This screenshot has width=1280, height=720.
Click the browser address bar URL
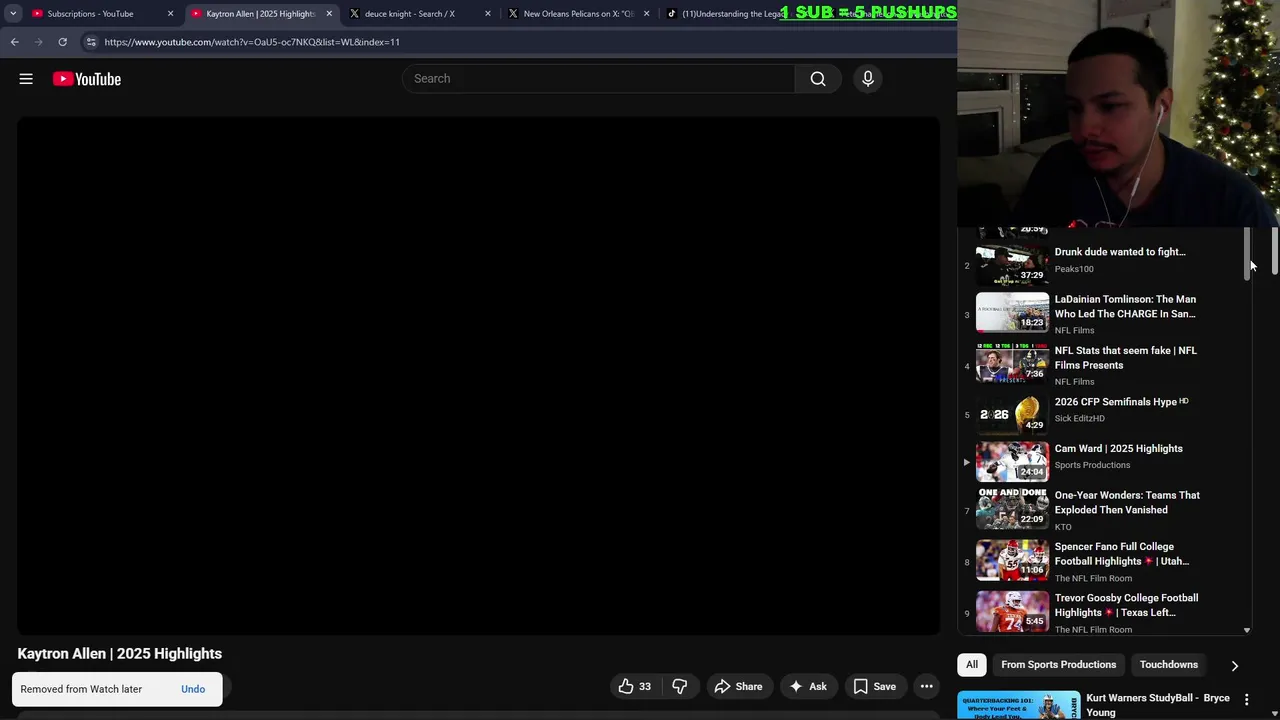click(x=252, y=42)
